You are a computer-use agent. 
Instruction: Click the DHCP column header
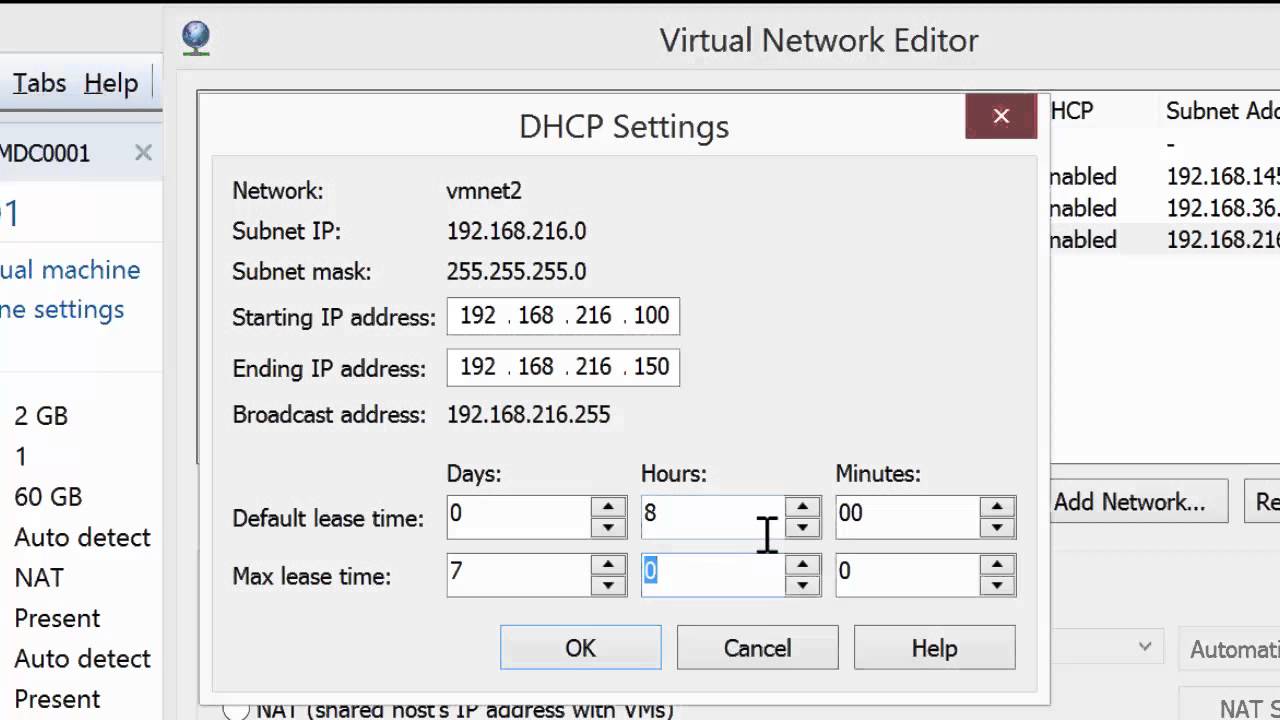click(1072, 111)
